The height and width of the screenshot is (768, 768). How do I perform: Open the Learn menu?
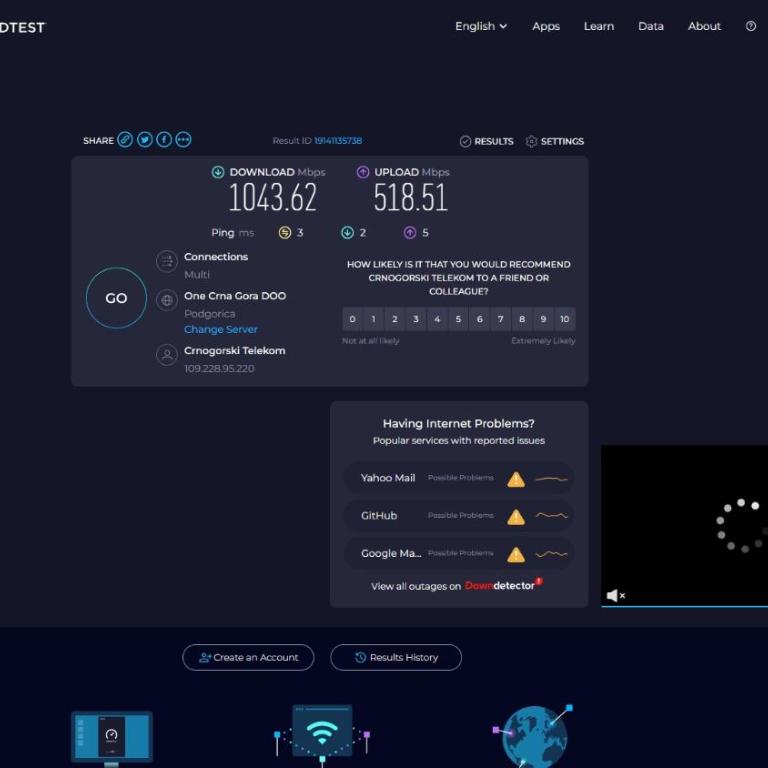tap(599, 26)
